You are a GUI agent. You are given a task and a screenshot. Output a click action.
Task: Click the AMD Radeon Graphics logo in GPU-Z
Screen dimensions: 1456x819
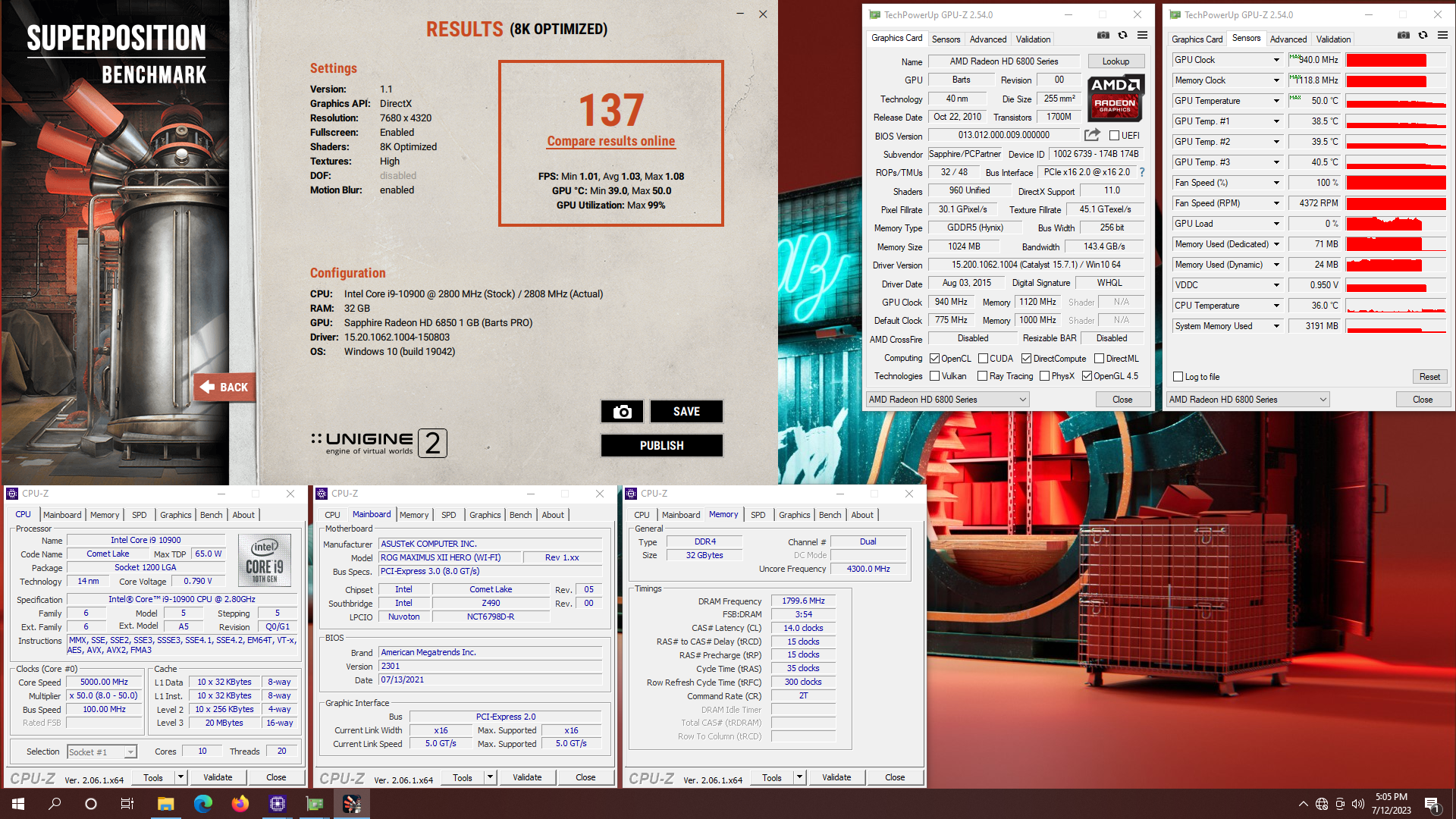pos(1116,98)
